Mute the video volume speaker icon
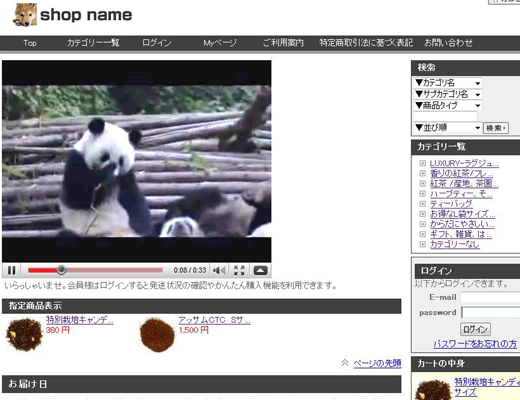520x400 pixels. point(219,270)
